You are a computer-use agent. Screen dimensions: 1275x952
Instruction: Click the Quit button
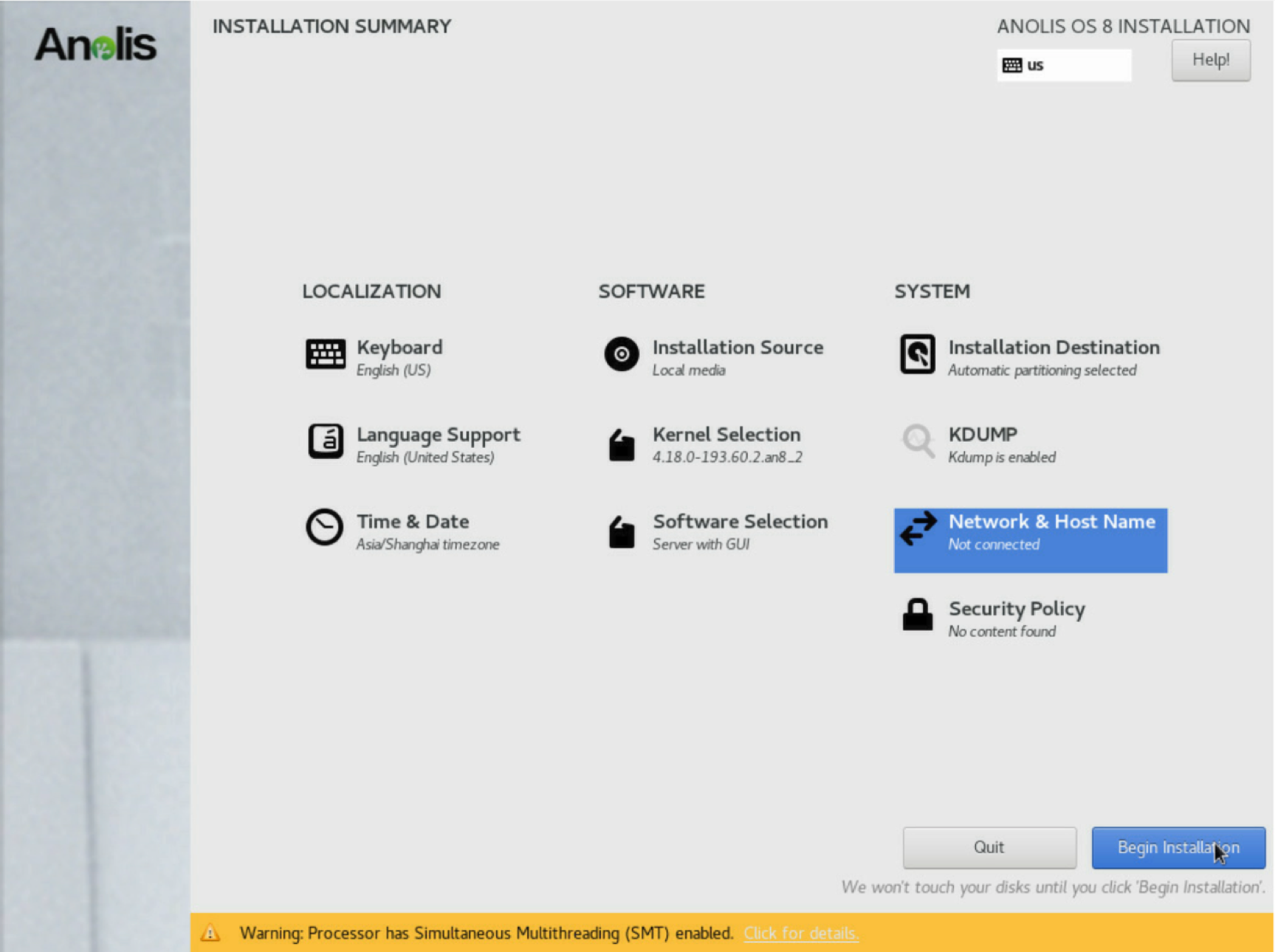coord(989,847)
